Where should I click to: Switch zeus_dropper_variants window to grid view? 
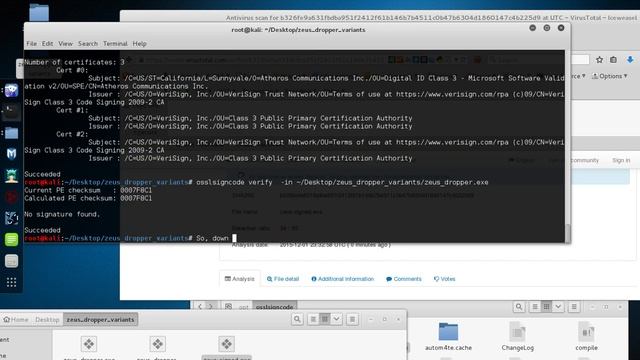click(325, 319)
